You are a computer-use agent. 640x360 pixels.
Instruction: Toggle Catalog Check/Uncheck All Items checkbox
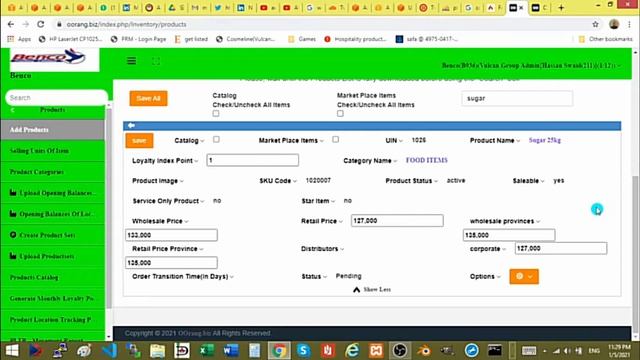coord(216,113)
